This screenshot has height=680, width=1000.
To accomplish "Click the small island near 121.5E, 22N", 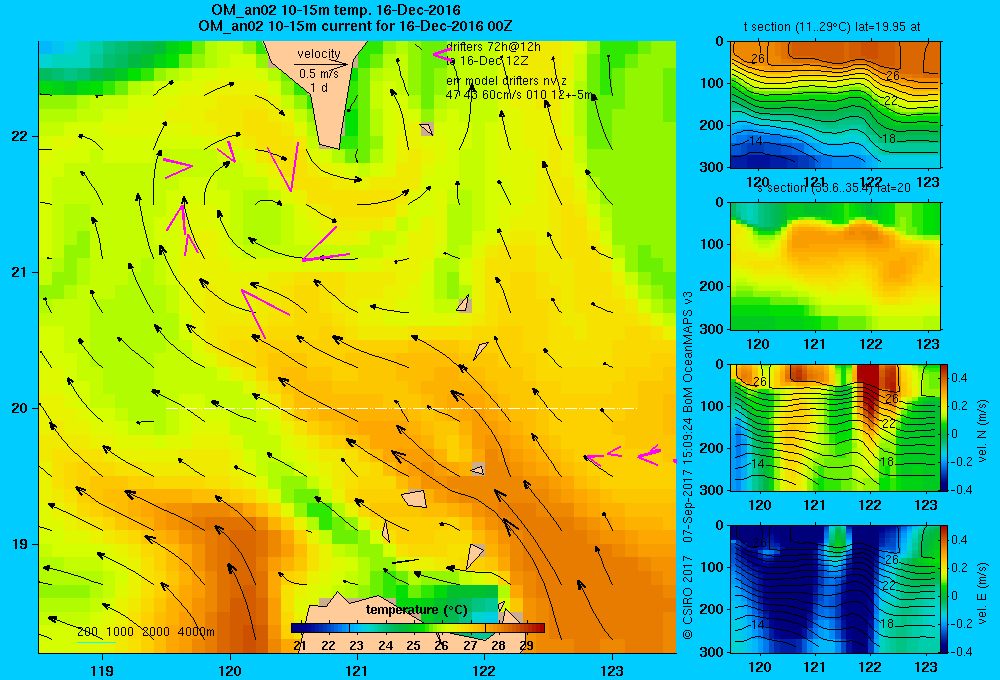I will pyautogui.click(x=427, y=129).
